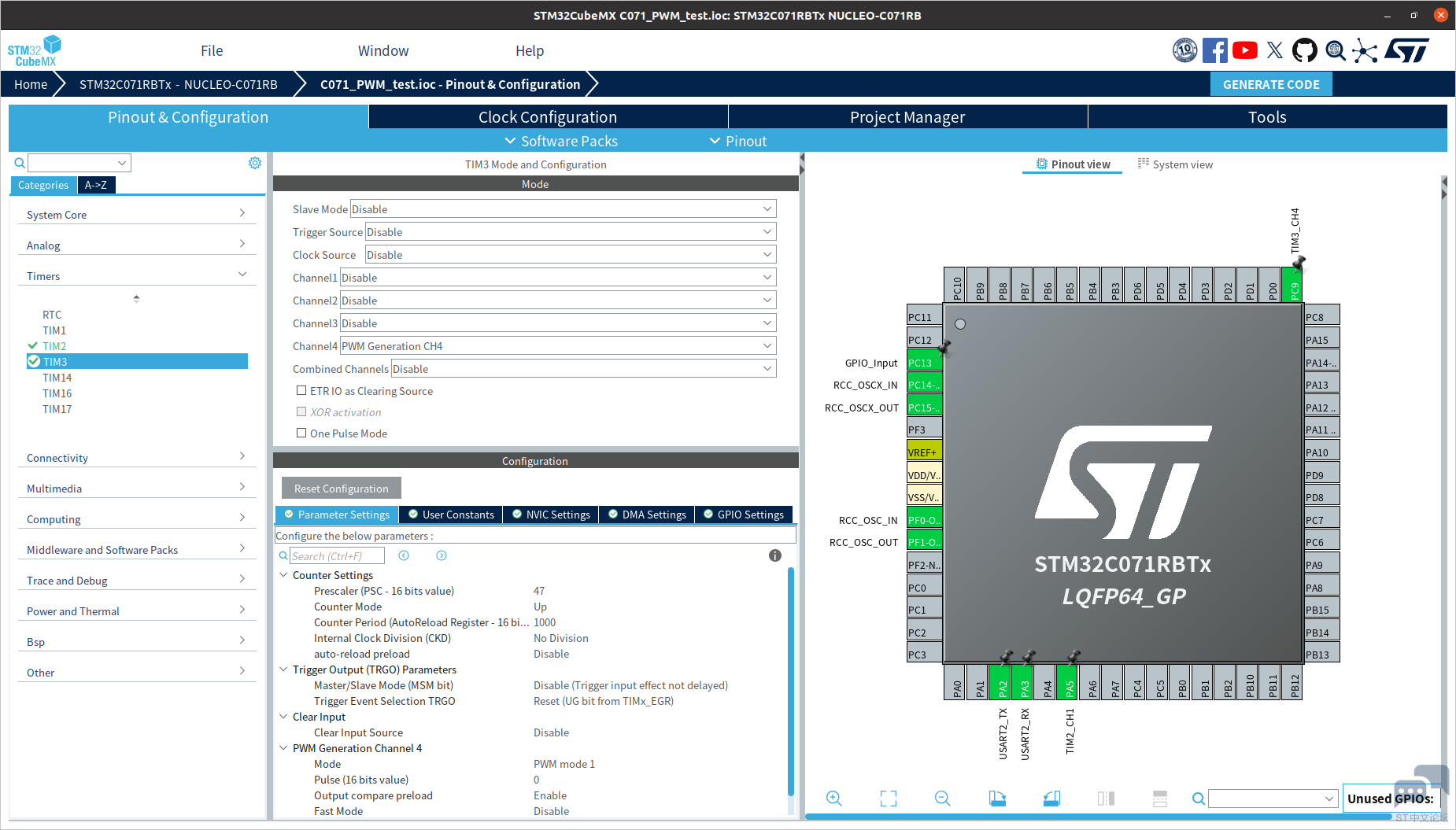1456x830 pixels.
Task: Go to Home breadcrumb
Action: (31, 84)
